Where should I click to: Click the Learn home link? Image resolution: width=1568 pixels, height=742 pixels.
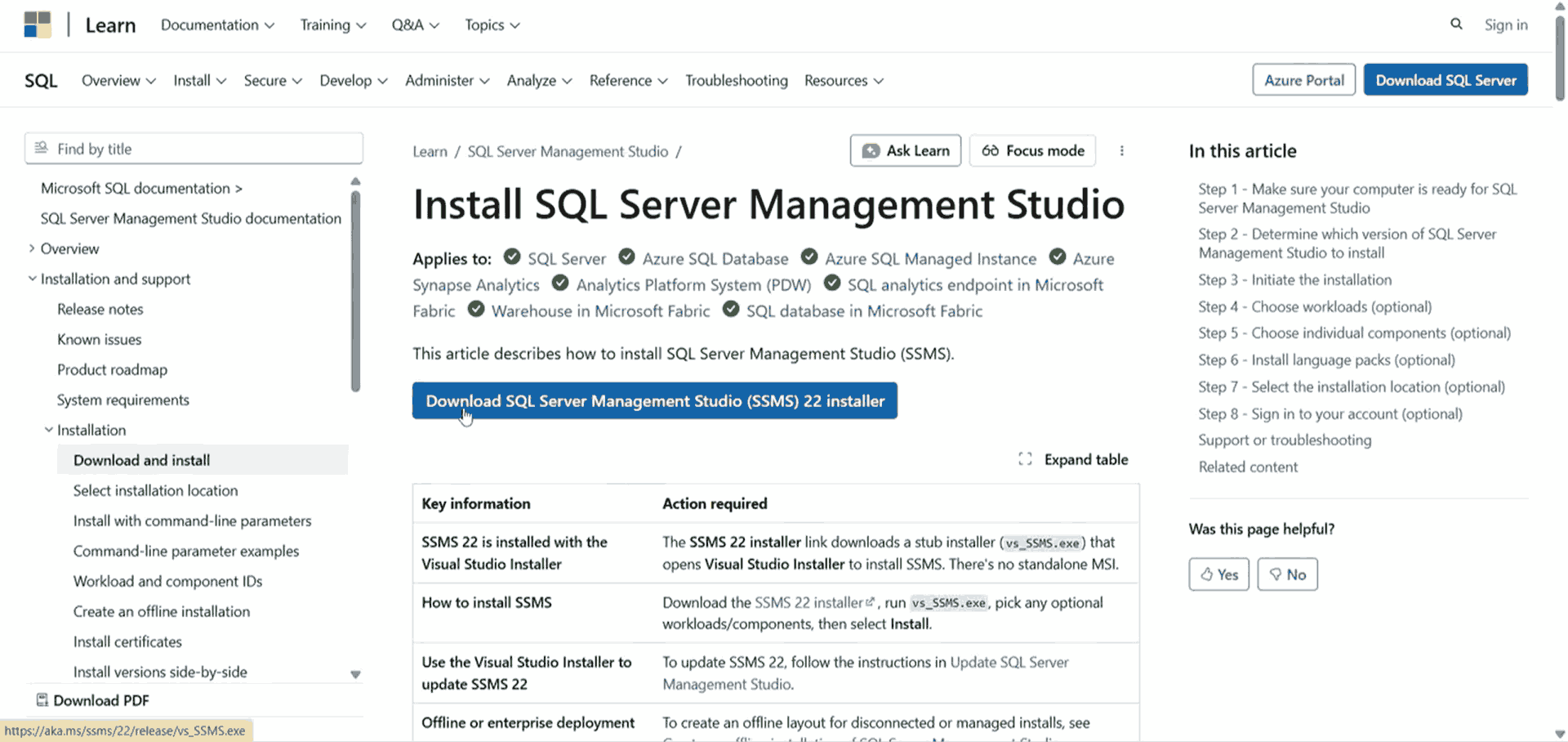point(110,25)
